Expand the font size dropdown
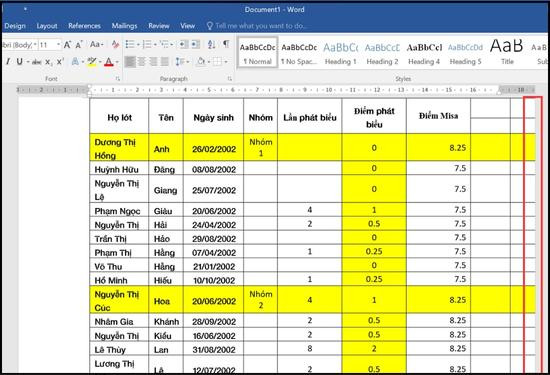The width and height of the screenshot is (550, 375). click(59, 45)
